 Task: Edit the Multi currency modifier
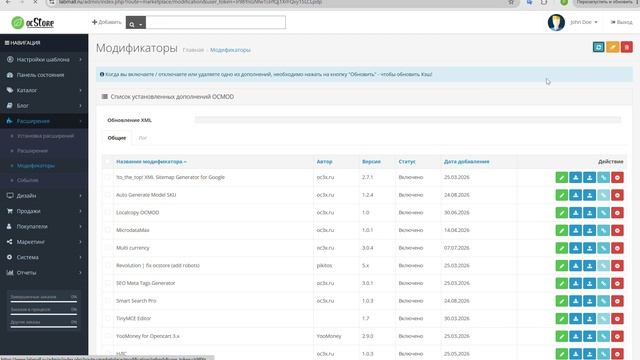(x=562, y=248)
